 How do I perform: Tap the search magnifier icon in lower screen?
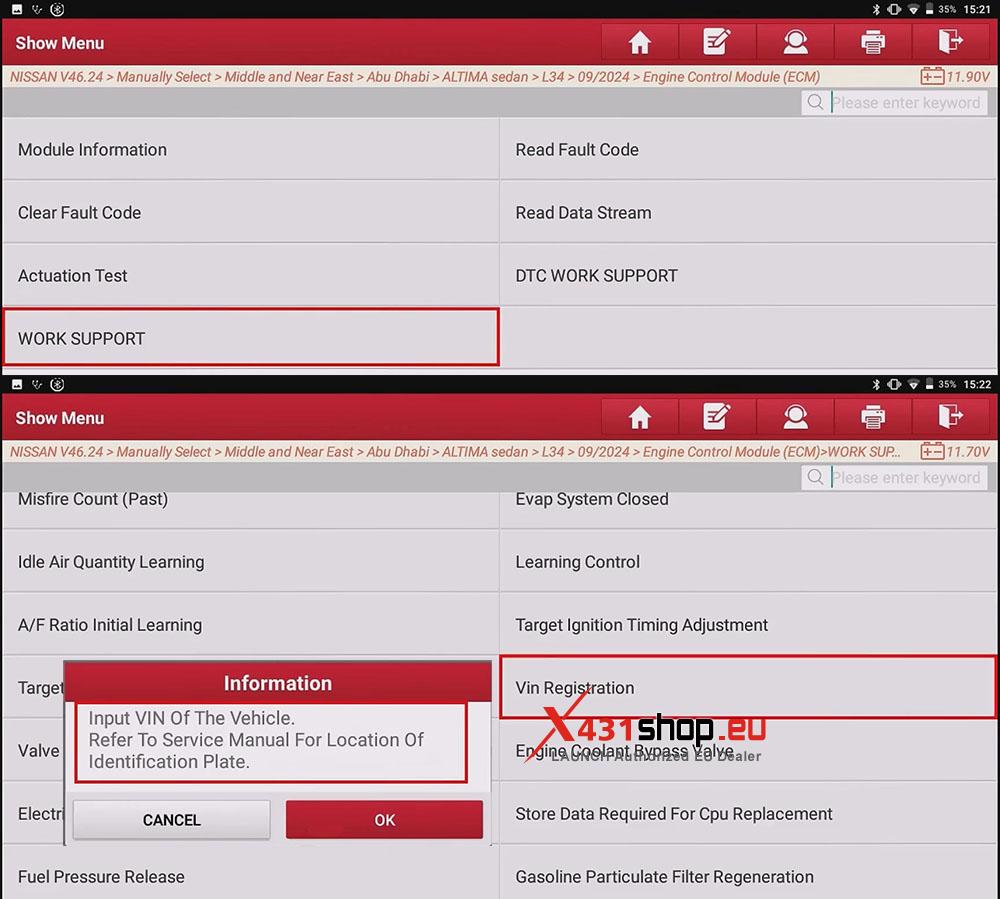(815, 477)
